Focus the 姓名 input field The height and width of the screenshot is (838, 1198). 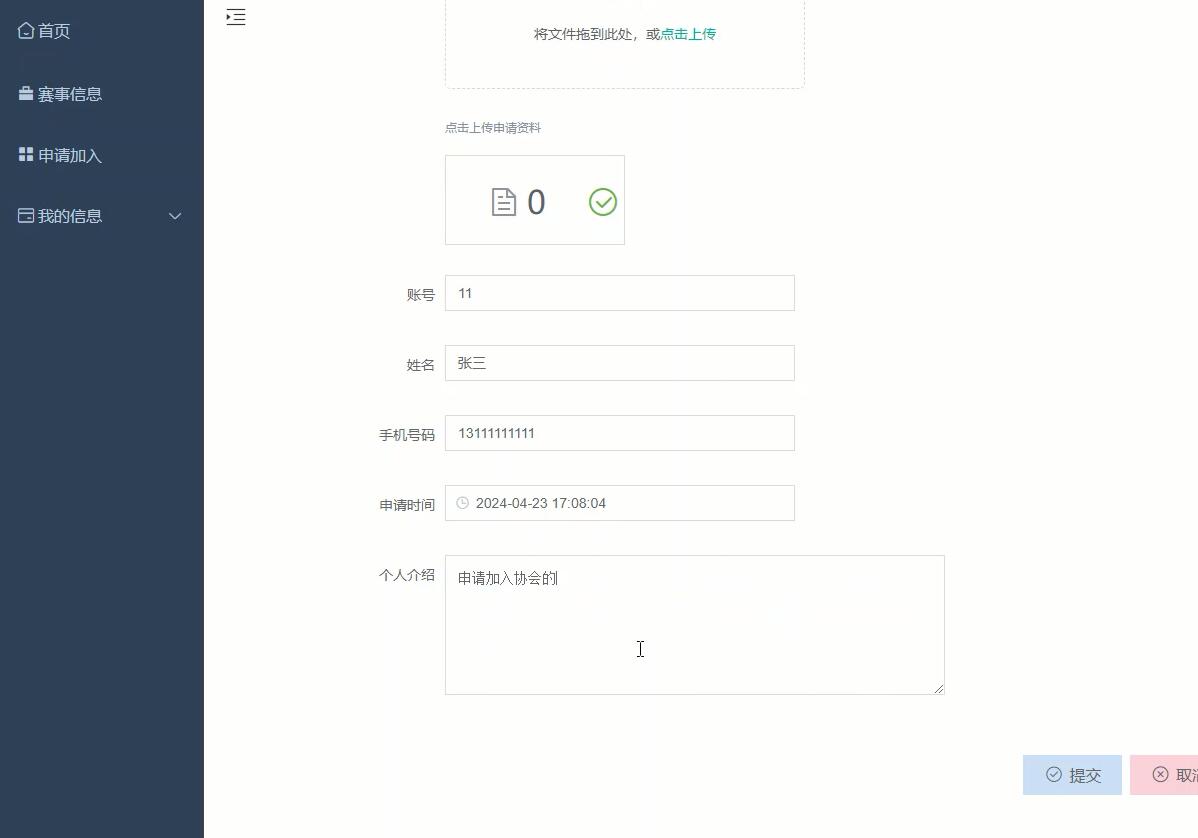620,363
